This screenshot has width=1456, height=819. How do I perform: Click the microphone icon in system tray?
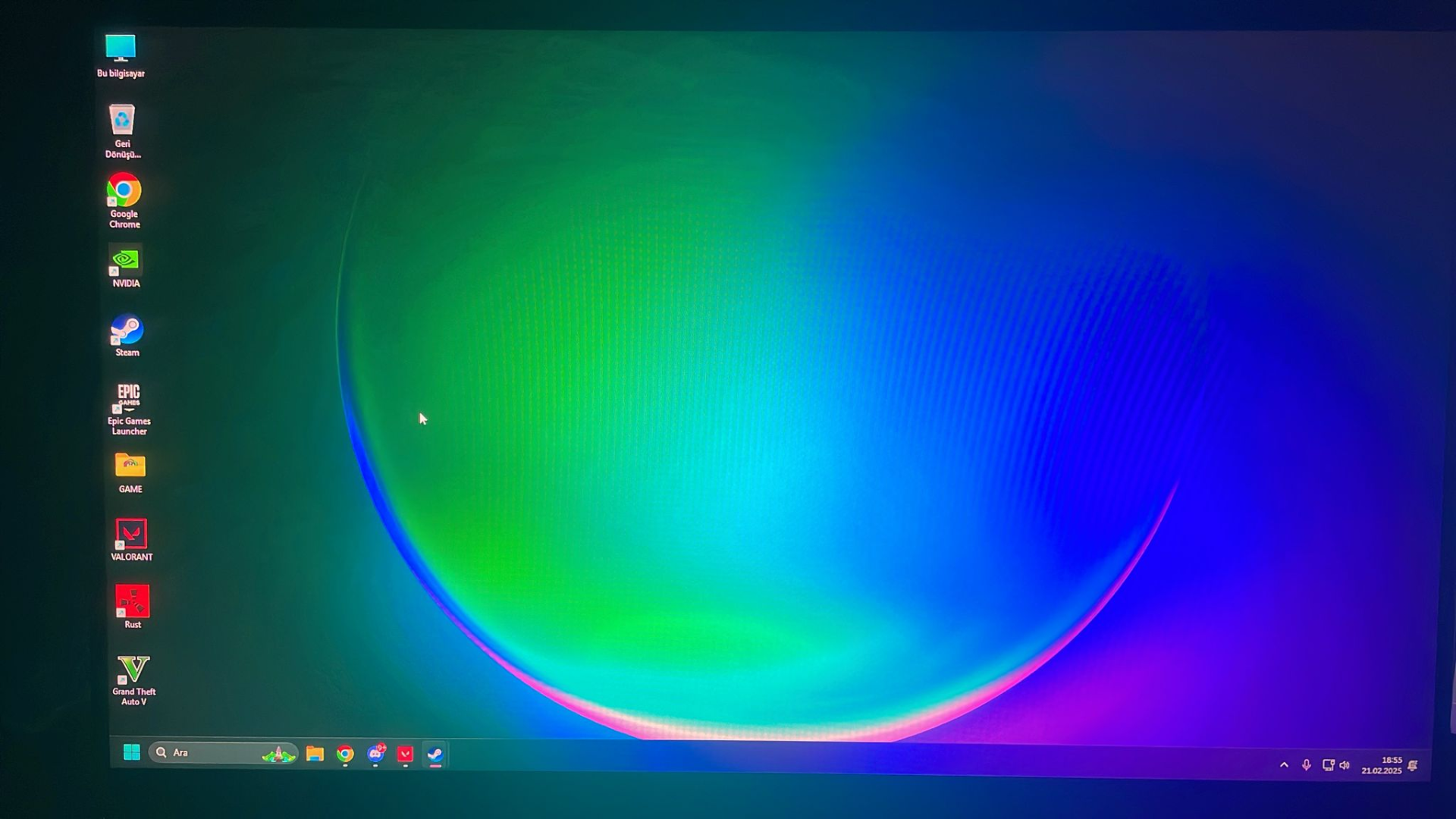pyautogui.click(x=1306, y=765)
